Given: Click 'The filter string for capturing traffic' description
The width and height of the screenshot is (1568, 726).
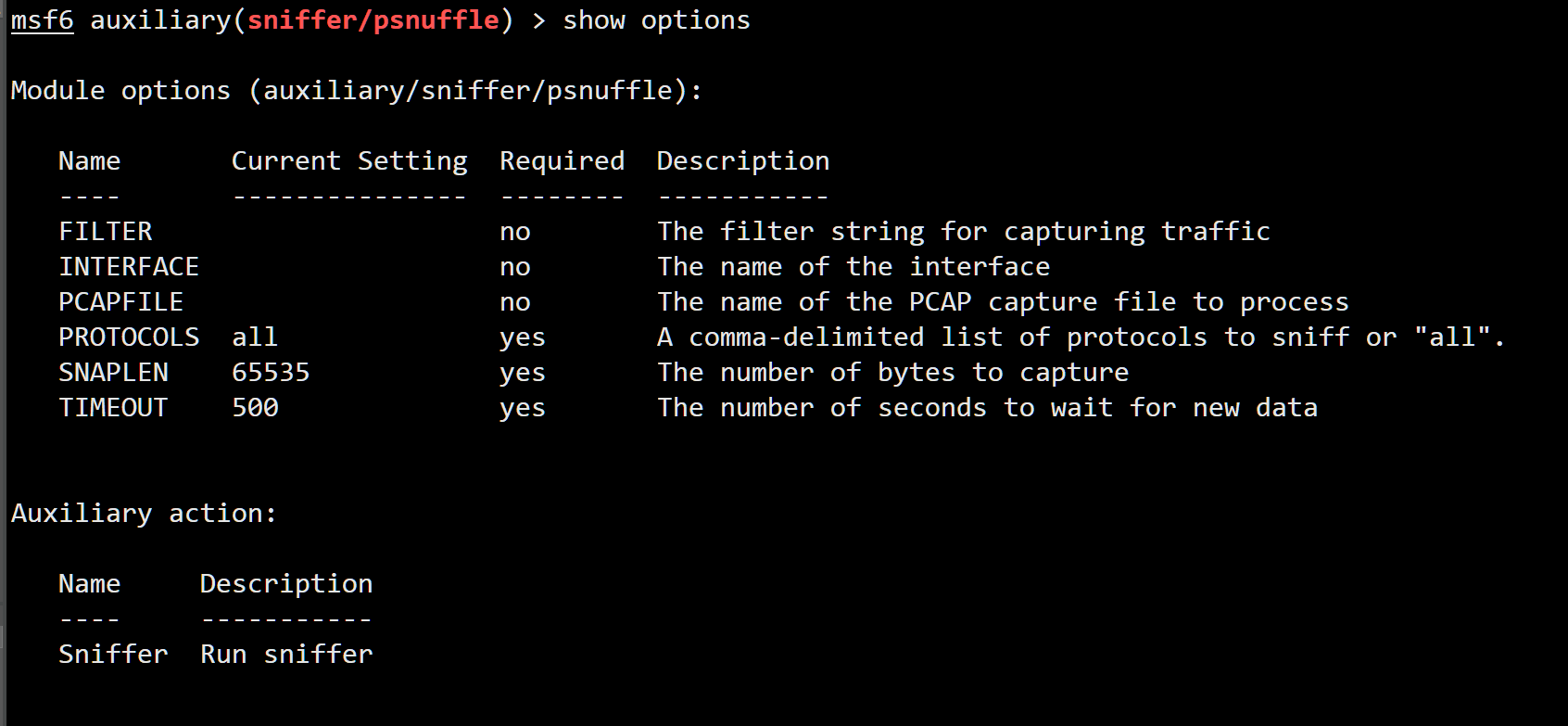Looking at the screenshot, I should (963, 232).
